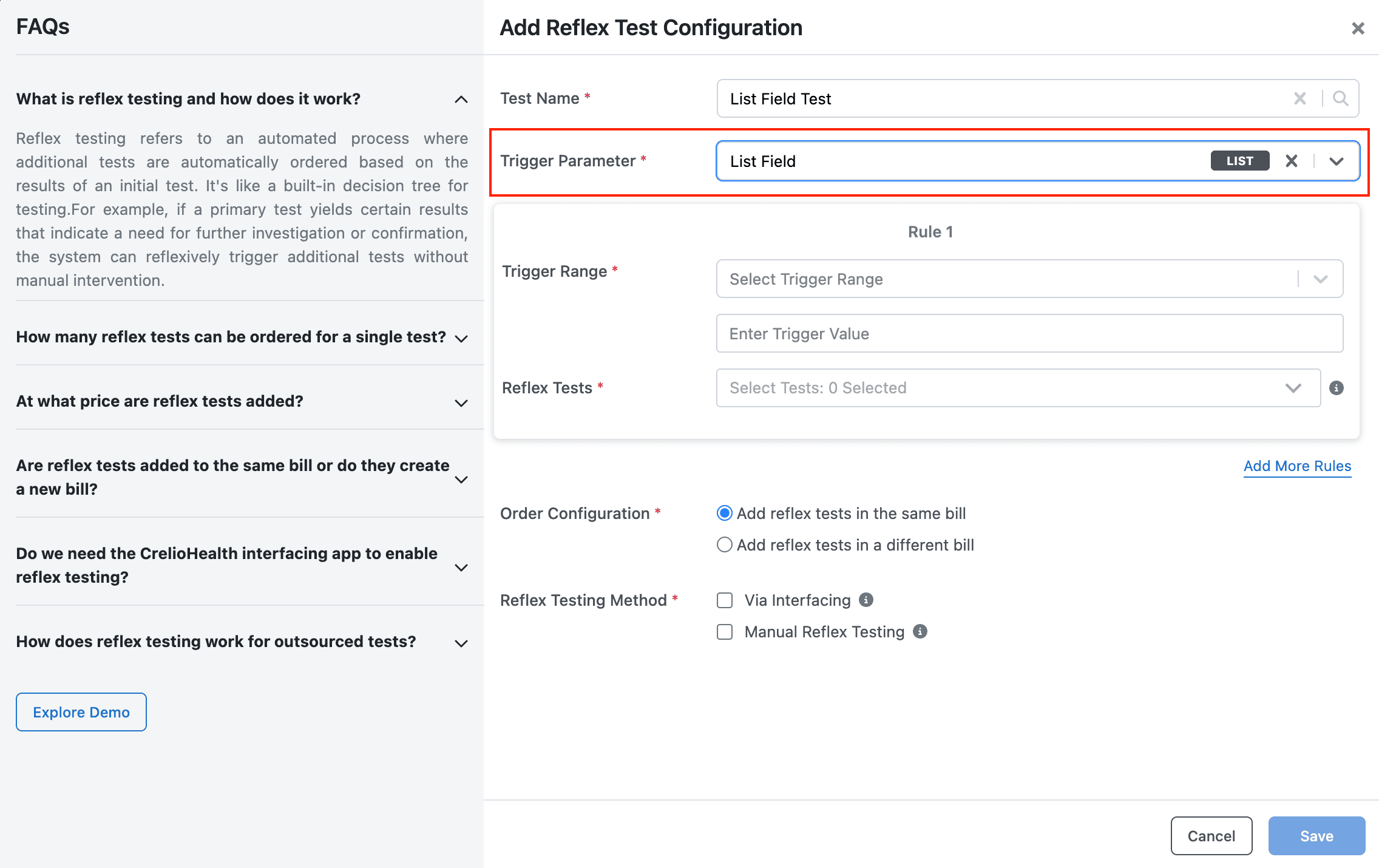Click the Enter Trigger Value field

[1029, 333]
